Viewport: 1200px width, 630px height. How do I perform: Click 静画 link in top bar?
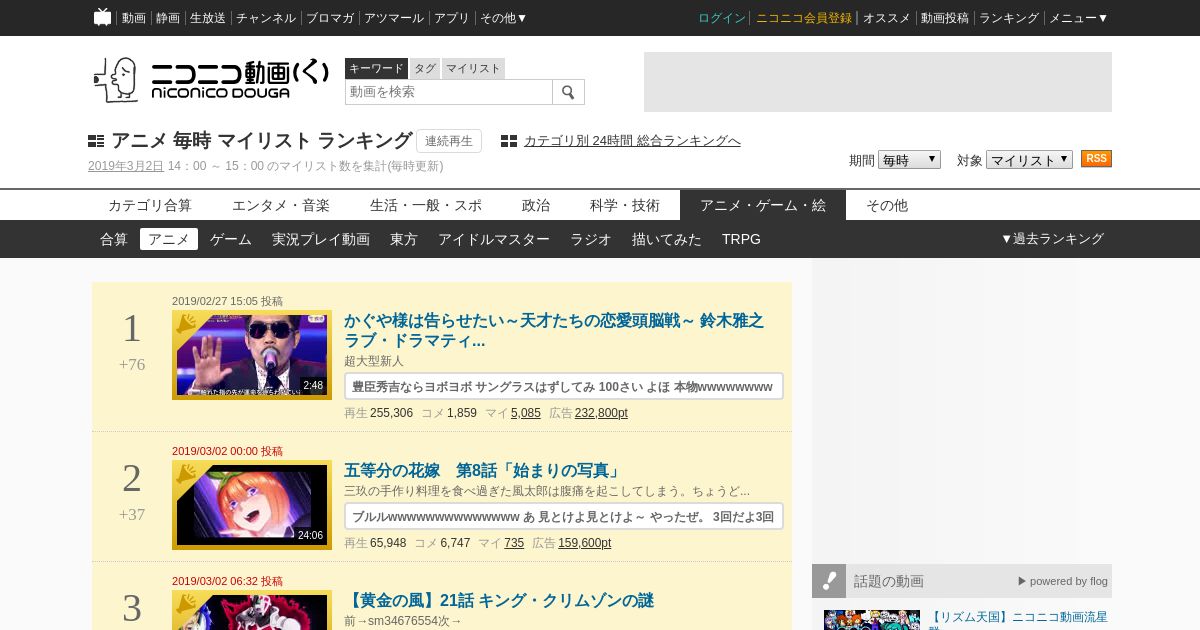pos(168,18)
